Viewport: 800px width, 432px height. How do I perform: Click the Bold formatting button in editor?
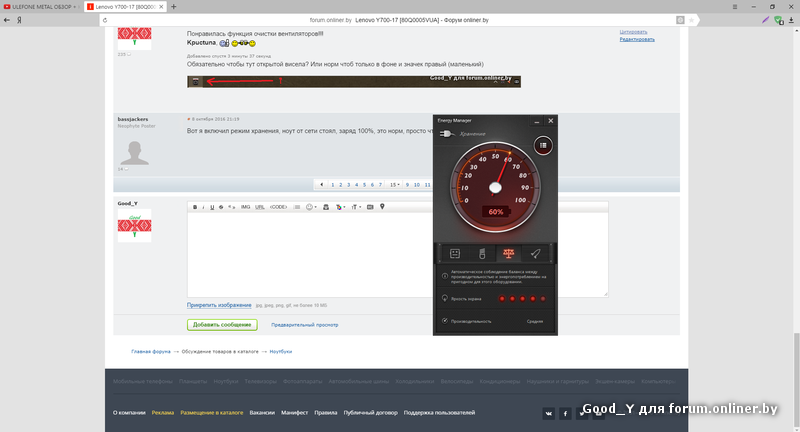click(195, 207)
